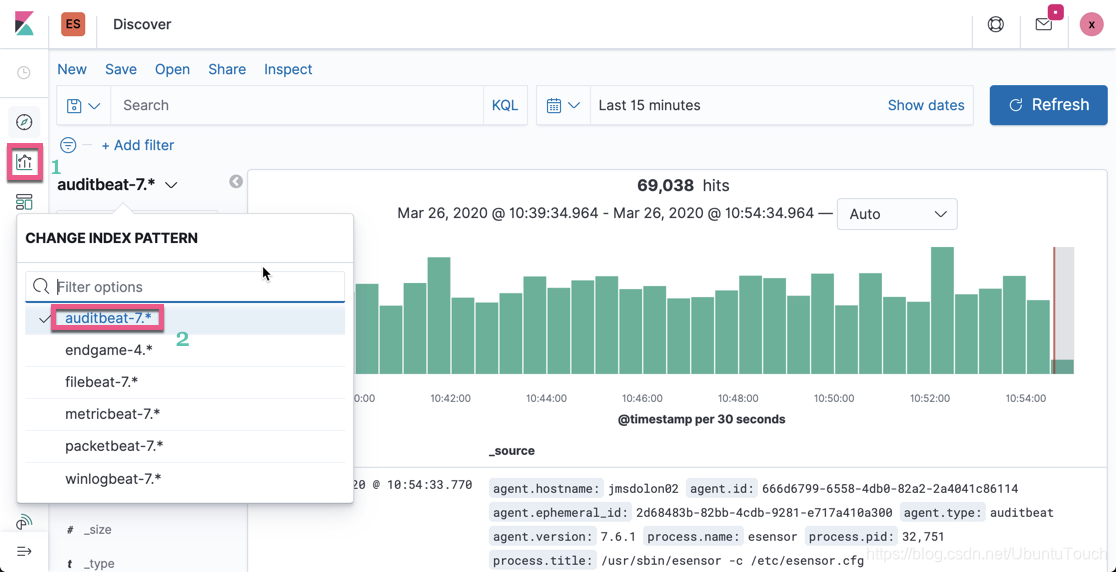Click Save in the top menu
This screenshot has width=1116, height=572.
click(121, 69)
